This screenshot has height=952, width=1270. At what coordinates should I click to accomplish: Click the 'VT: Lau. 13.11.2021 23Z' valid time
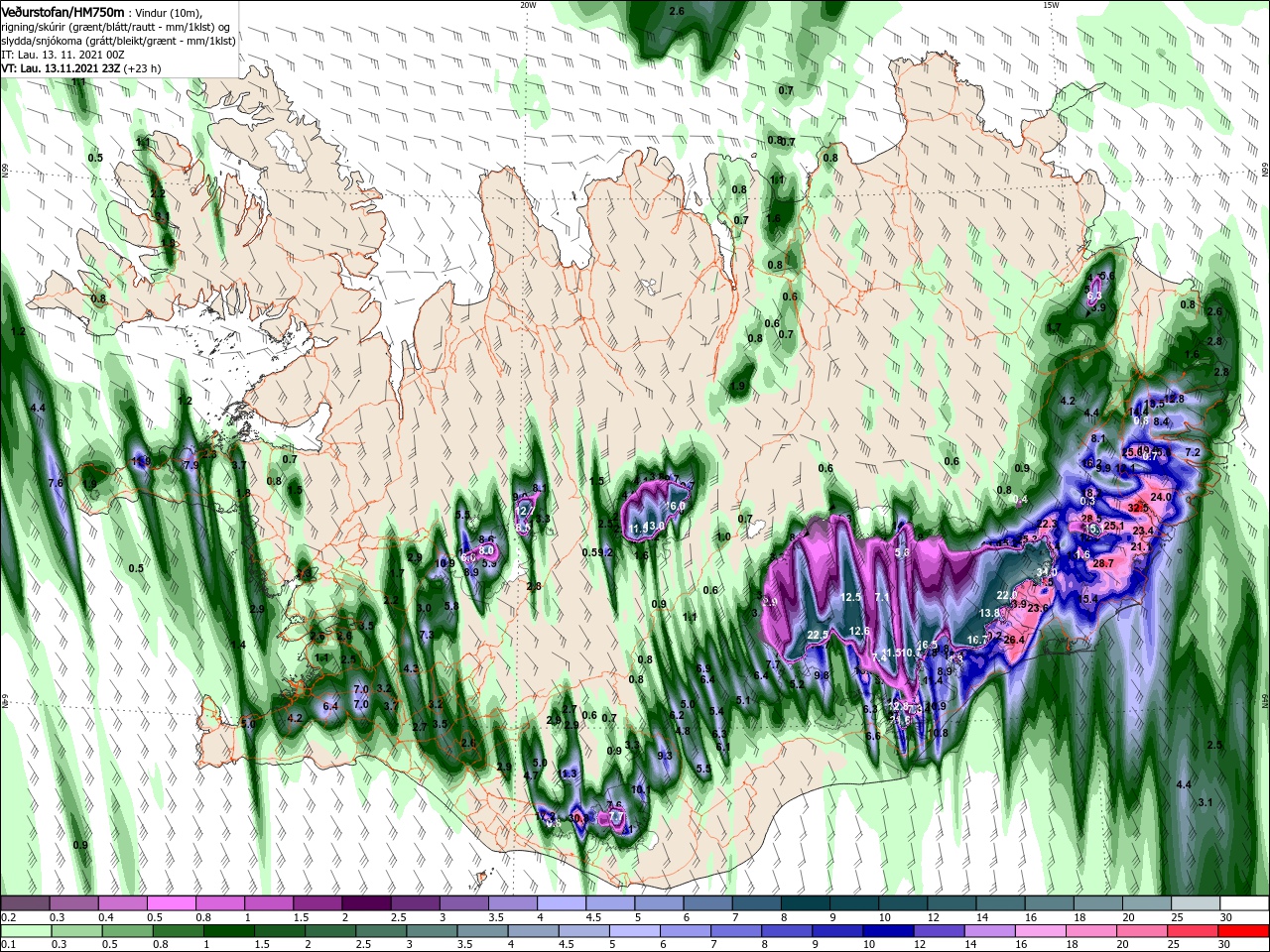coord(61,68)
